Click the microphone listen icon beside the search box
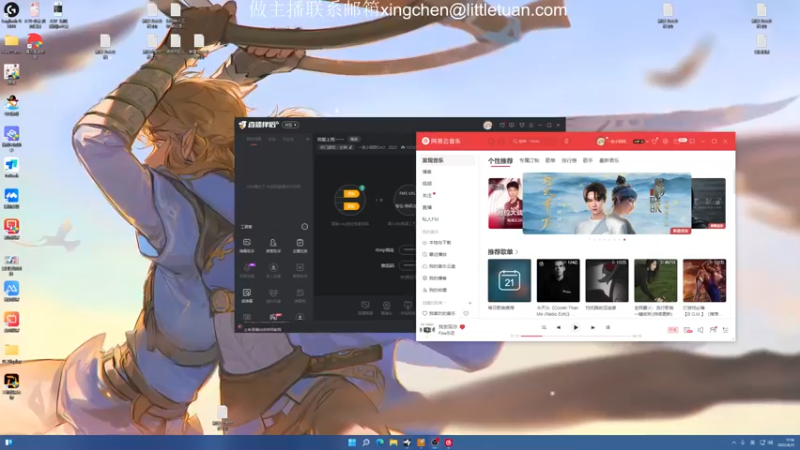The height and width of the screenshot is (450, 800). [566, 141]
